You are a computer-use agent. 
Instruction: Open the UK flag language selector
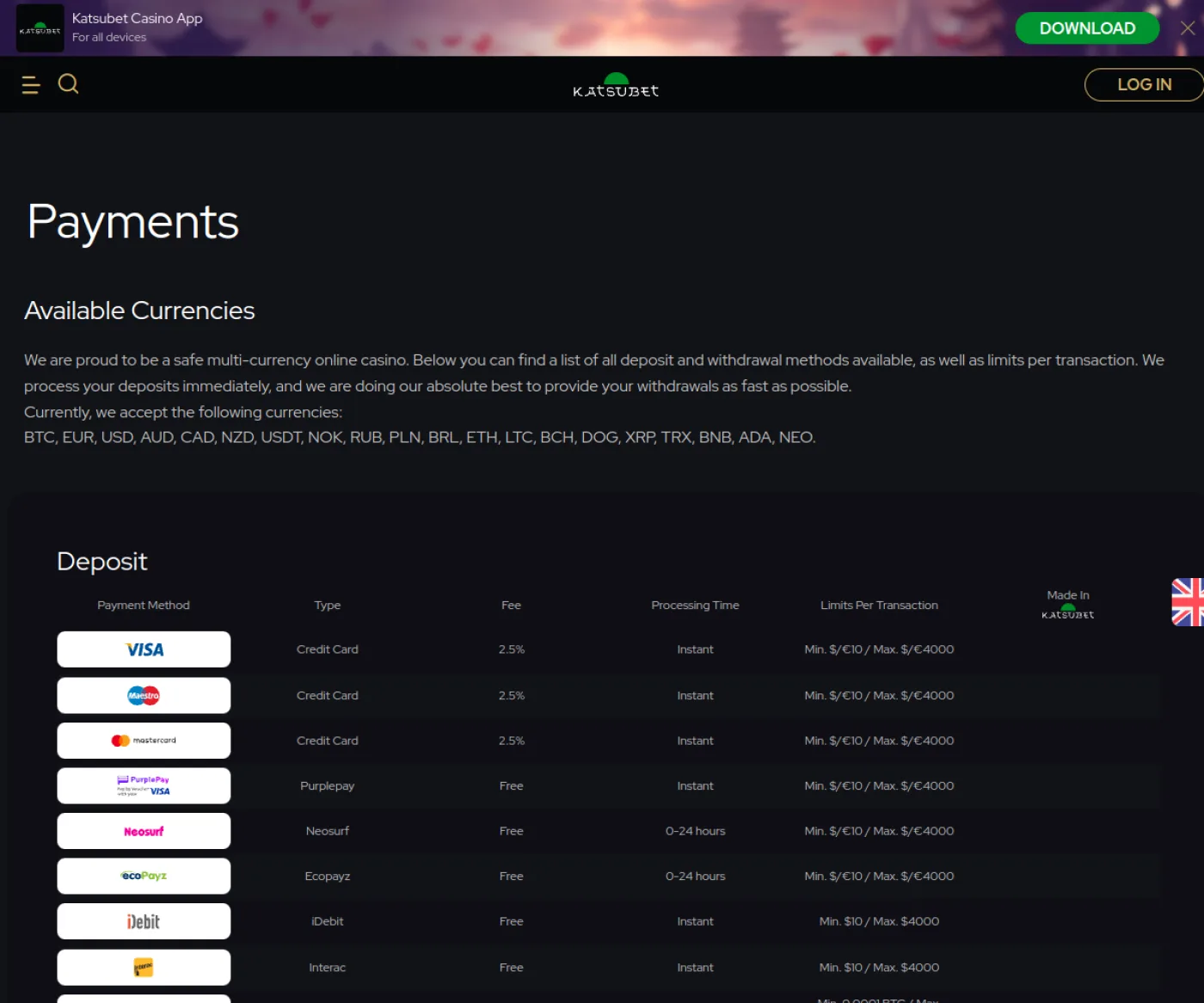point(1188,602)
